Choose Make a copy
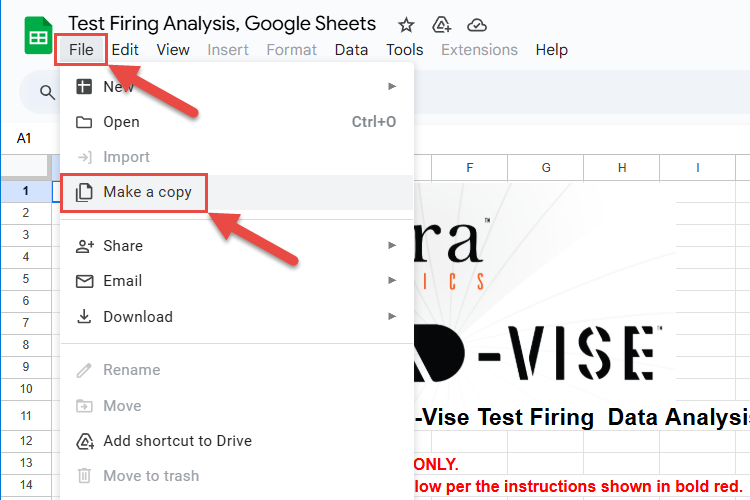750x500 pixels. click(236, 192)
